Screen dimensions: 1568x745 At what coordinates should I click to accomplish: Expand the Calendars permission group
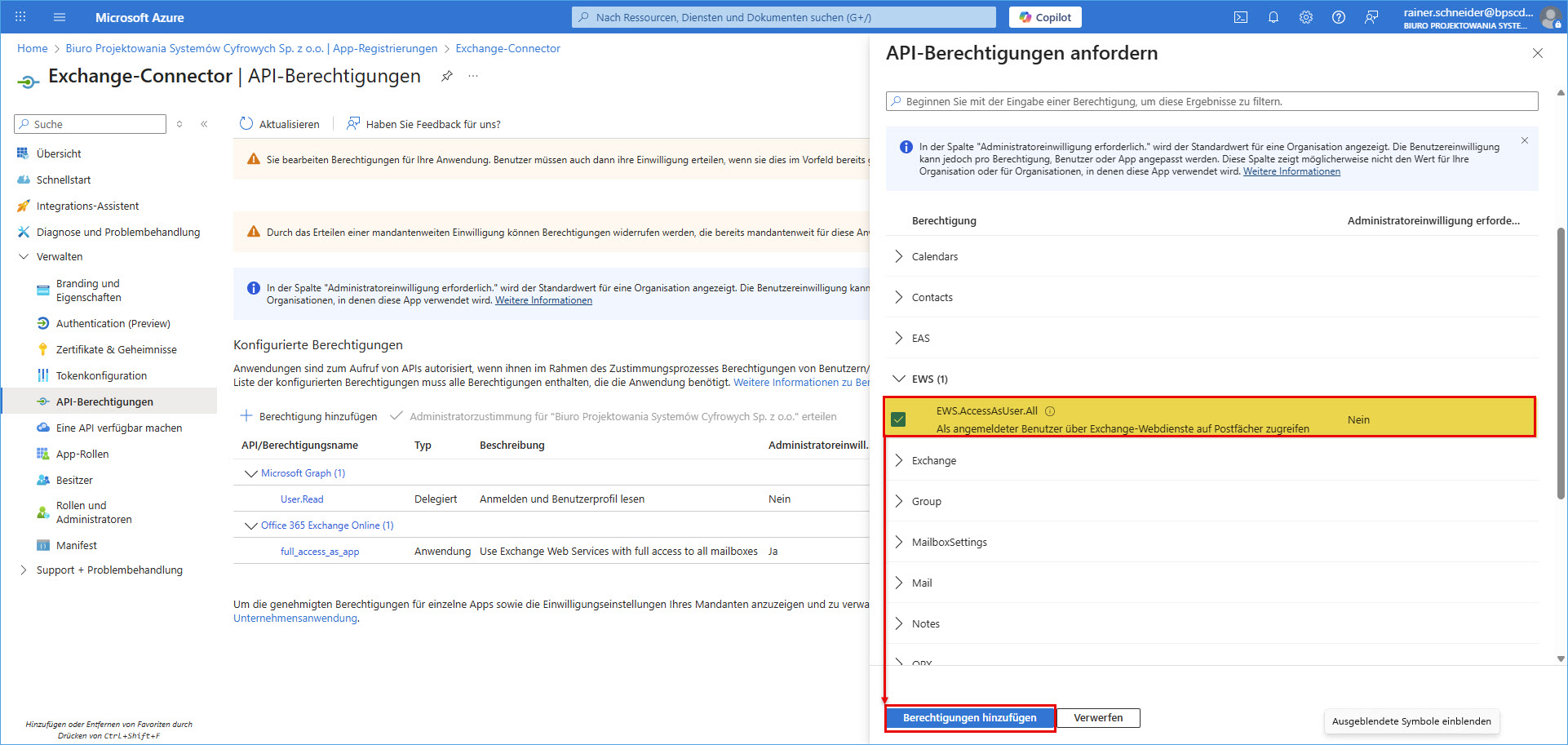click(x=899, y=256)
